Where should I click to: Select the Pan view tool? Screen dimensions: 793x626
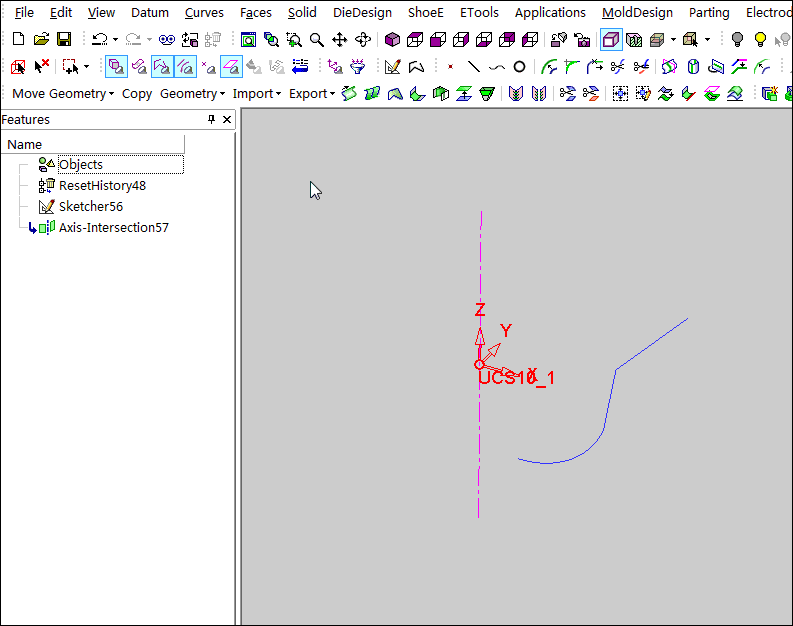click(340, 40)
